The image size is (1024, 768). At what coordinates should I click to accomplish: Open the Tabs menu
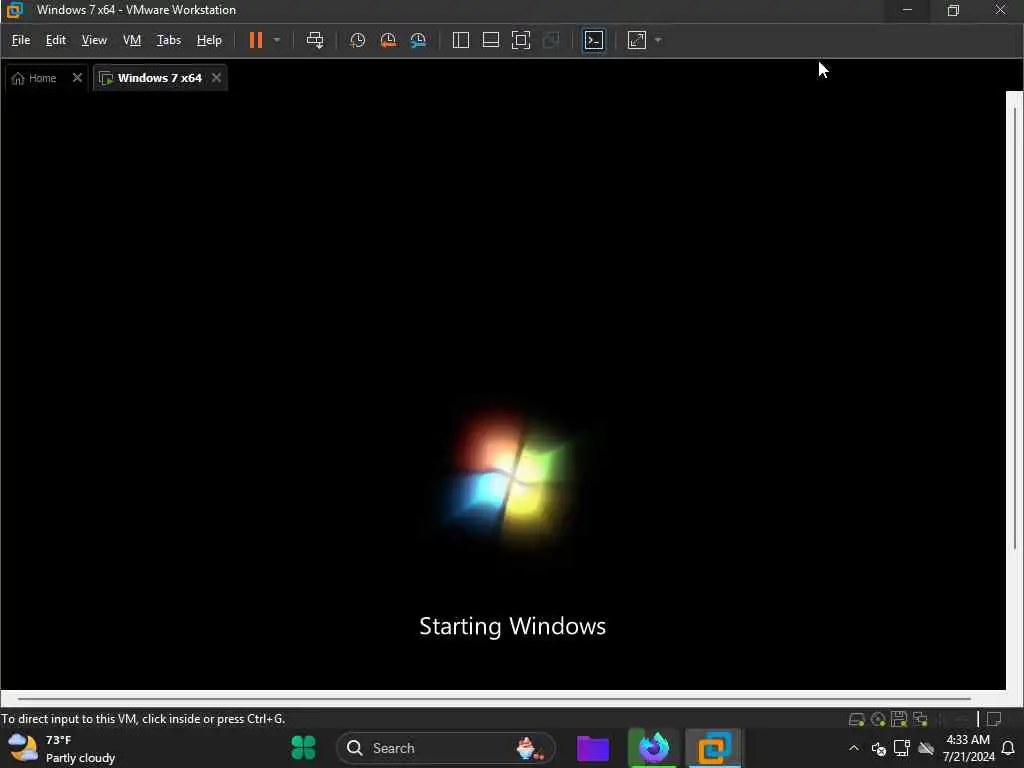coord(168,40)
